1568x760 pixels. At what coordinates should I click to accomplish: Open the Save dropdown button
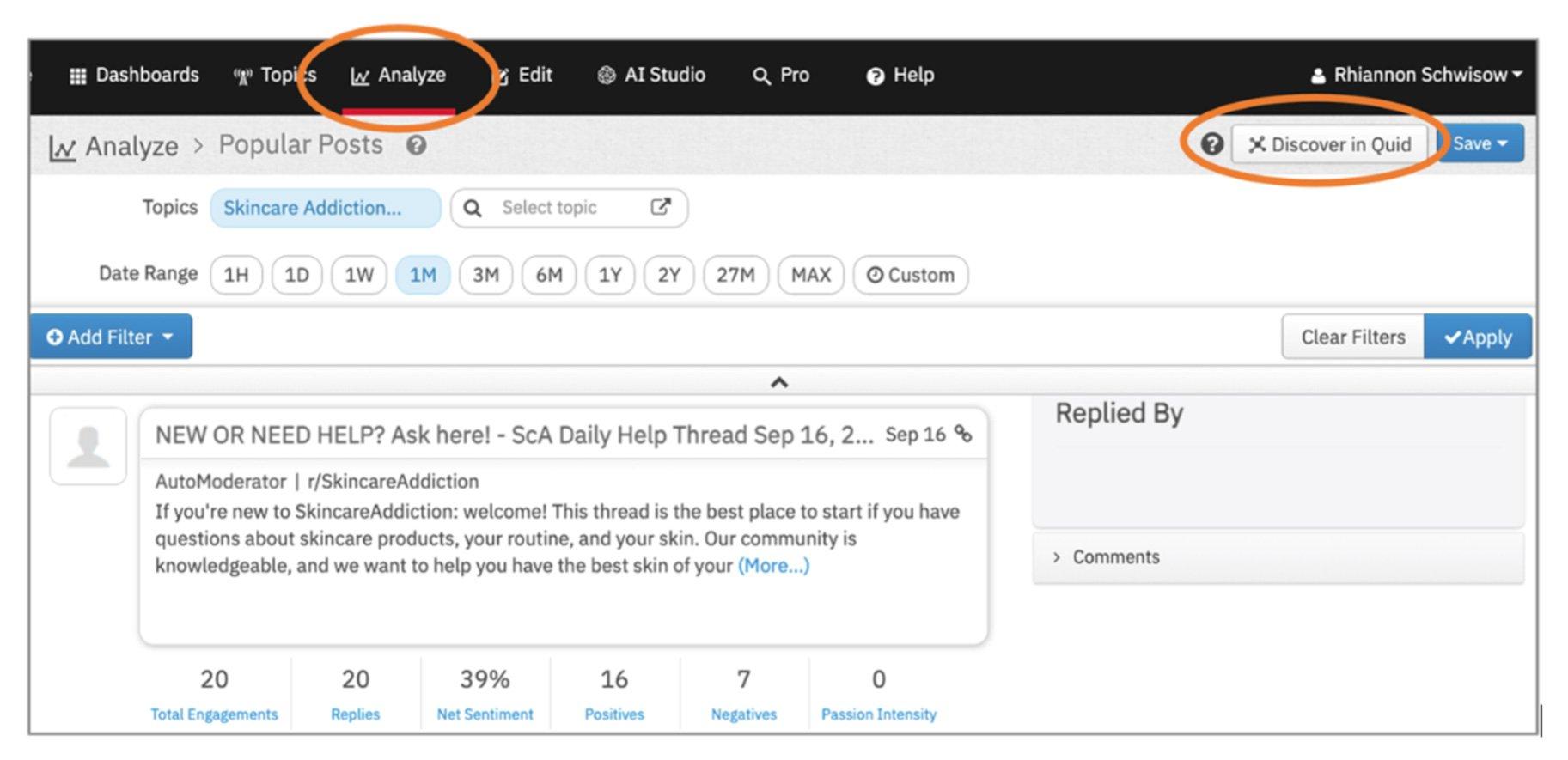1480,143
